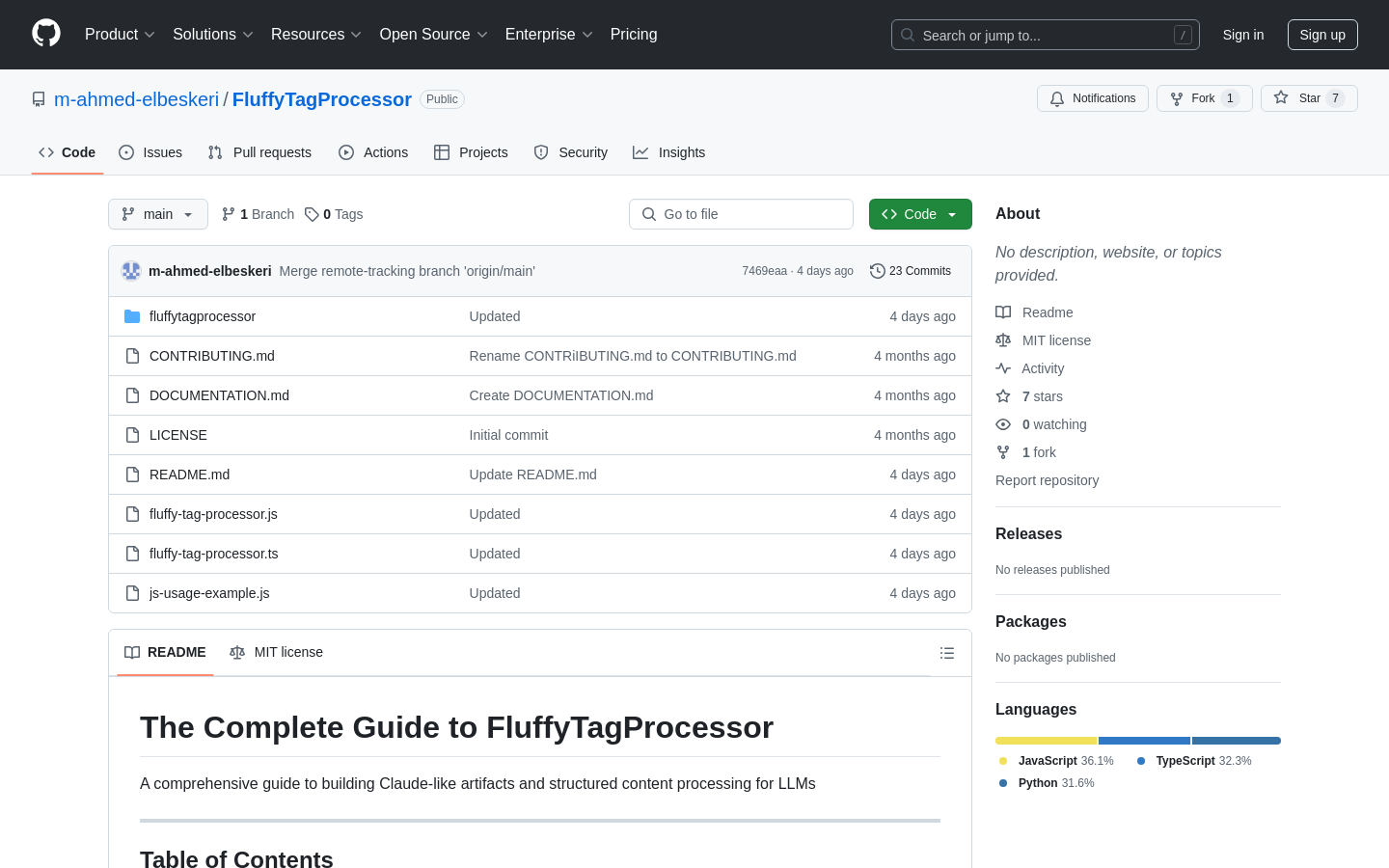Click the file icon next to fluffy-tag-processor.ts

click(132, 554)
